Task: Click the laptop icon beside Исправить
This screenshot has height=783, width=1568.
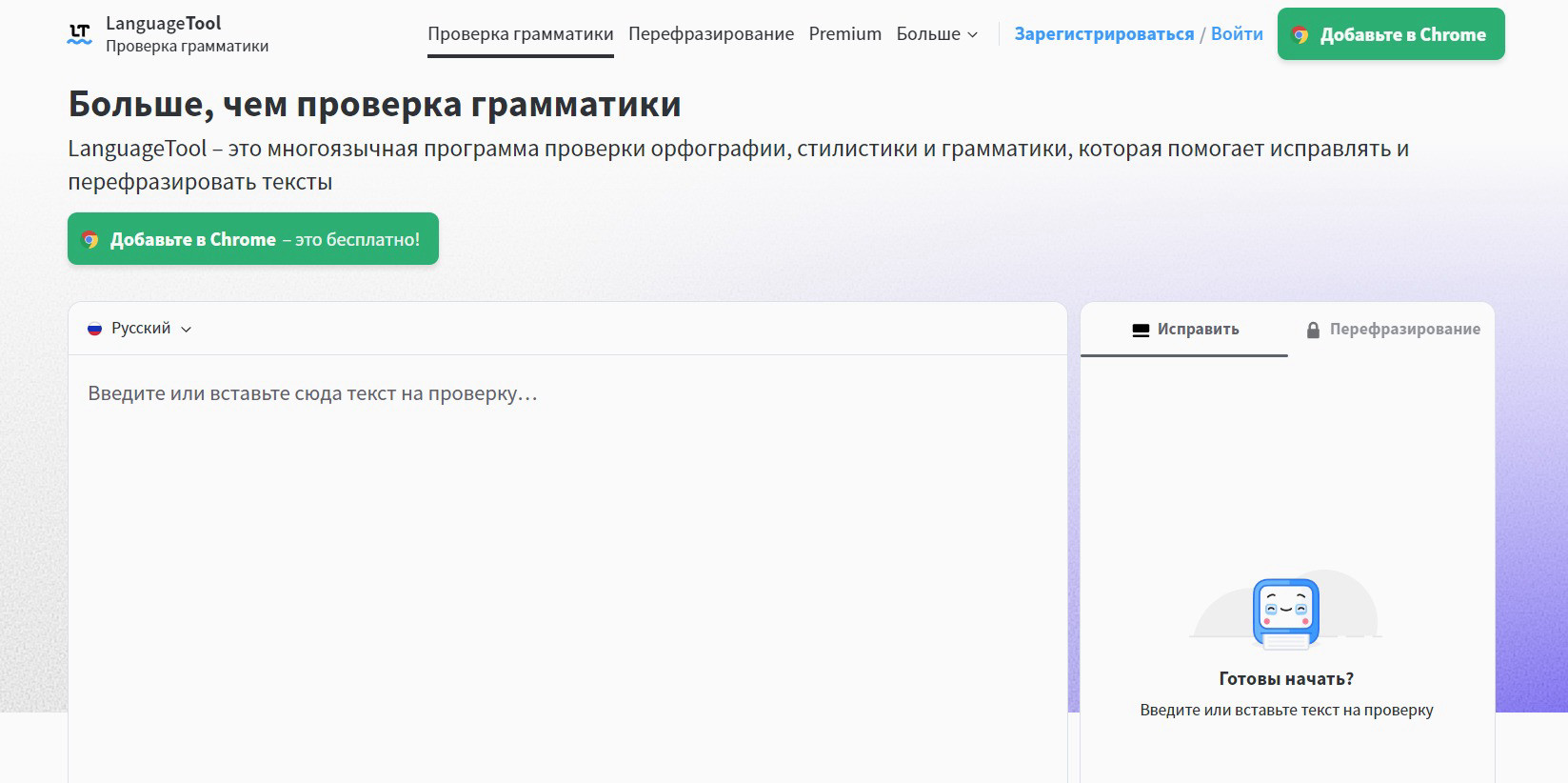Action: (x=1141, y=331)
